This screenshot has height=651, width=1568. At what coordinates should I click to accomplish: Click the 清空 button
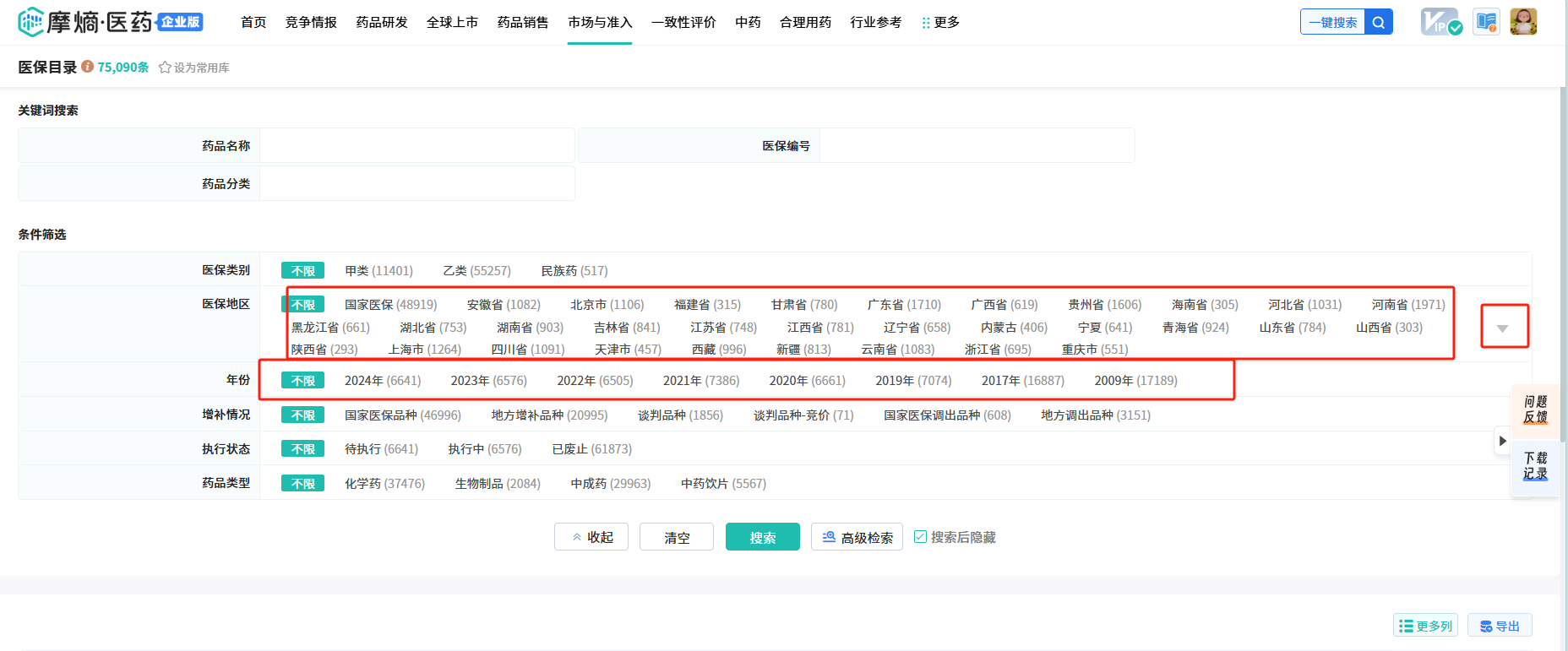(676, 537)
